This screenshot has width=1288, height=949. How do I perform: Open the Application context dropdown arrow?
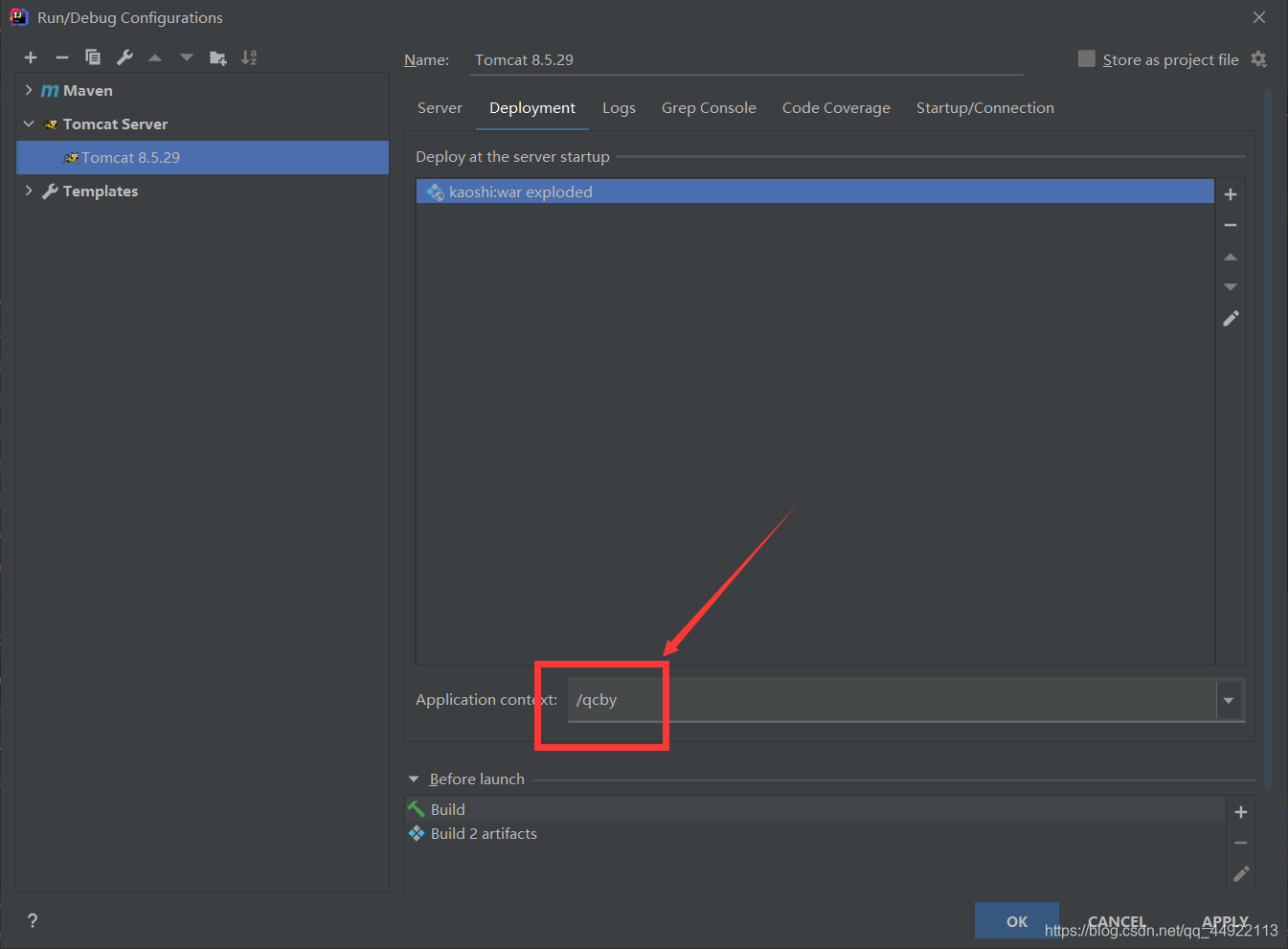click(1229, 700)
